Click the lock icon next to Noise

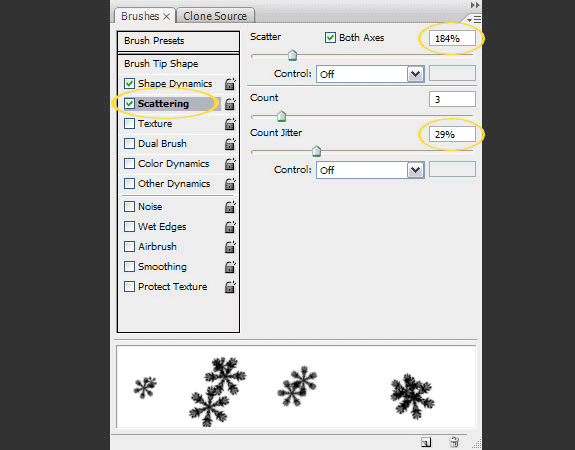point(230,207)
